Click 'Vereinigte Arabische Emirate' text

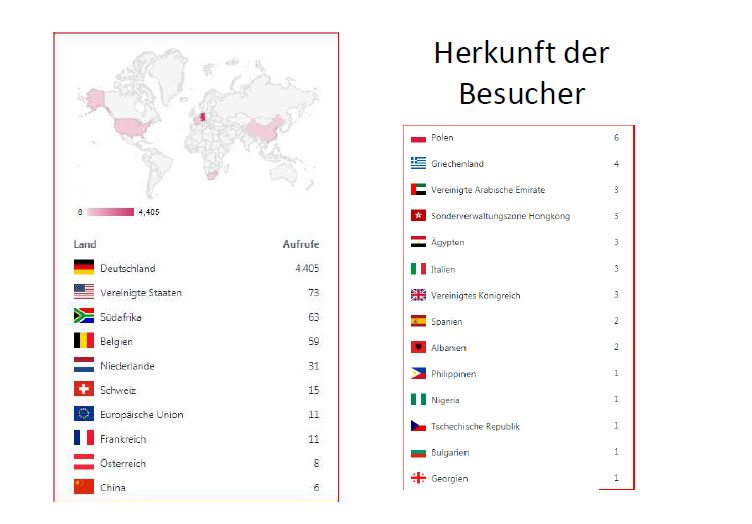[x=488, y=190]
